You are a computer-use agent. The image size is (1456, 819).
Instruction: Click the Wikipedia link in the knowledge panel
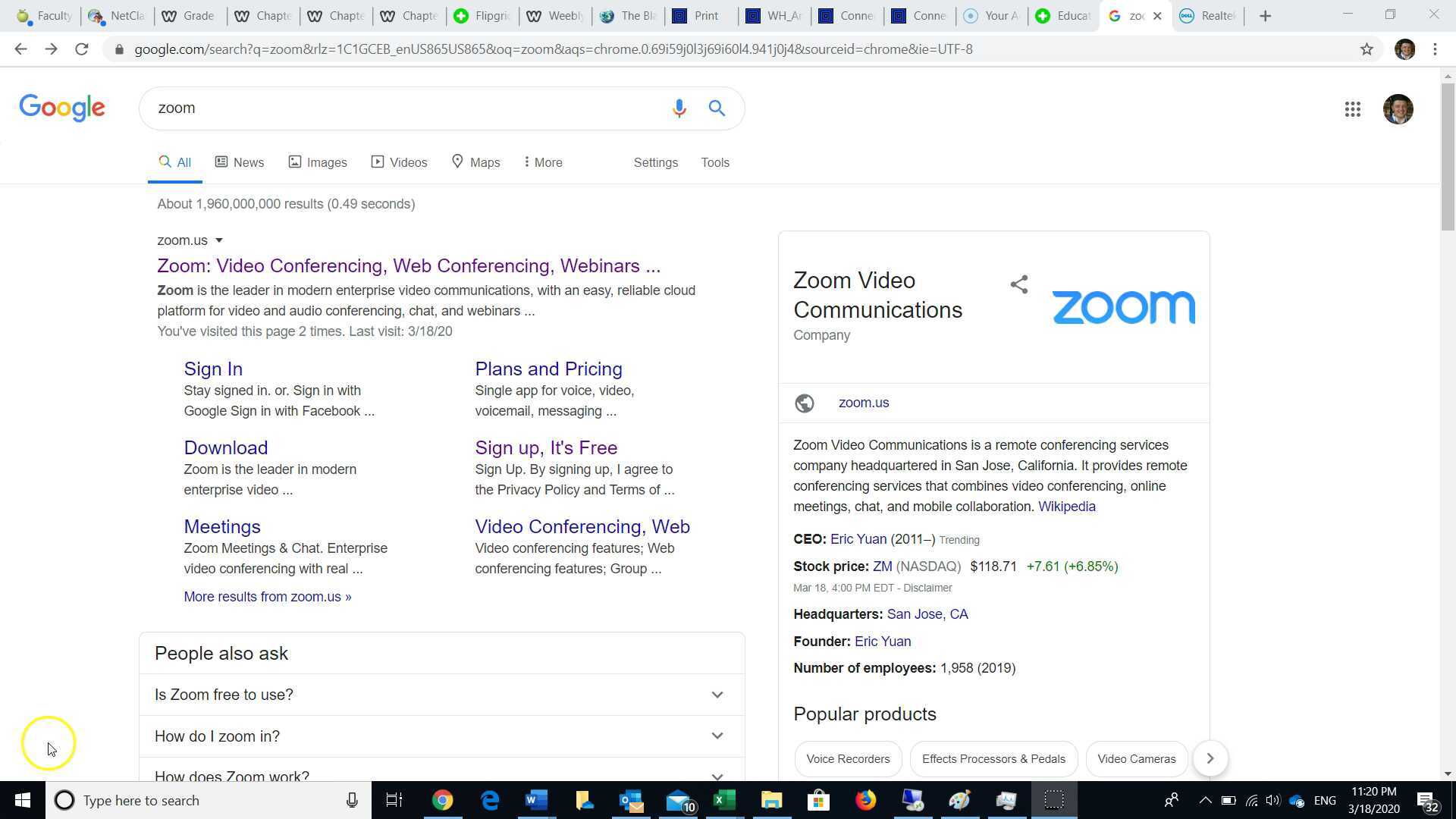tap(1066, 506)
